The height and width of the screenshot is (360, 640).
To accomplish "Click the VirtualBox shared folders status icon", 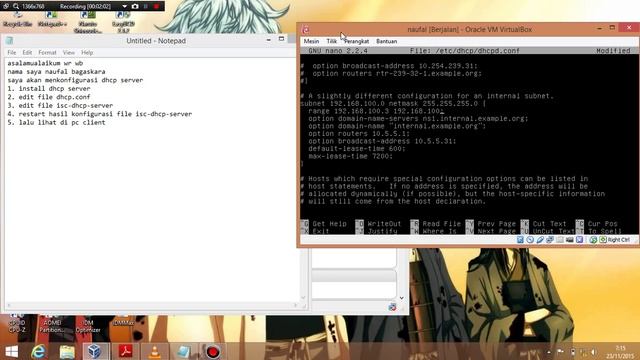I will click(x=560, y=240).
